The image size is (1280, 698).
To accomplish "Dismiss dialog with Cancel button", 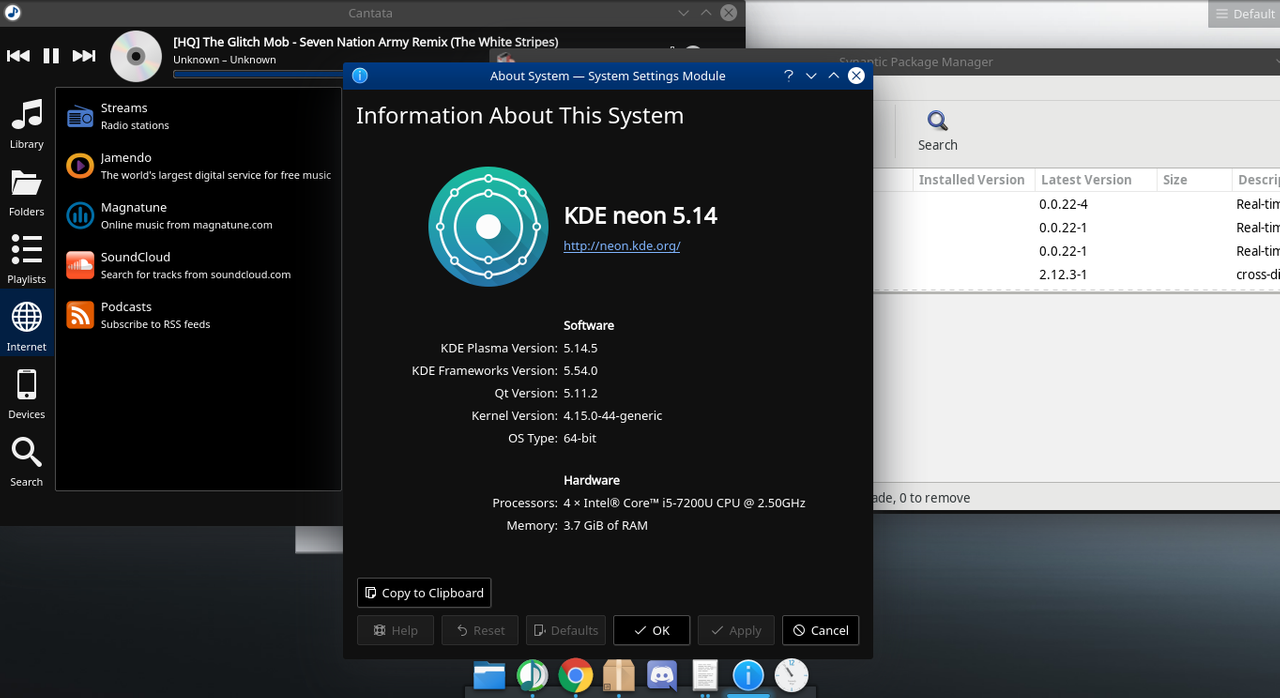I will click(821, 630).
